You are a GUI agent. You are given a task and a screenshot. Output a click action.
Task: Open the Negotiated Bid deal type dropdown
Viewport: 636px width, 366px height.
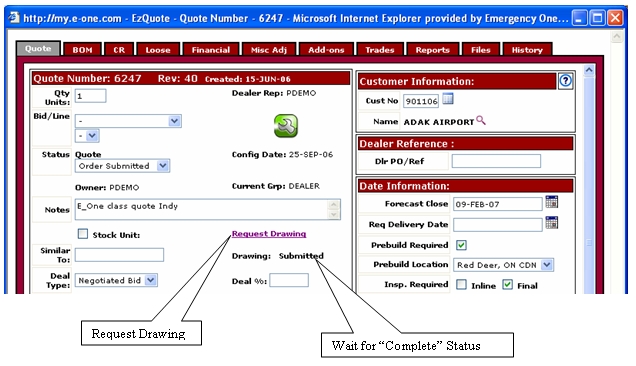click(x=116, y=280)
